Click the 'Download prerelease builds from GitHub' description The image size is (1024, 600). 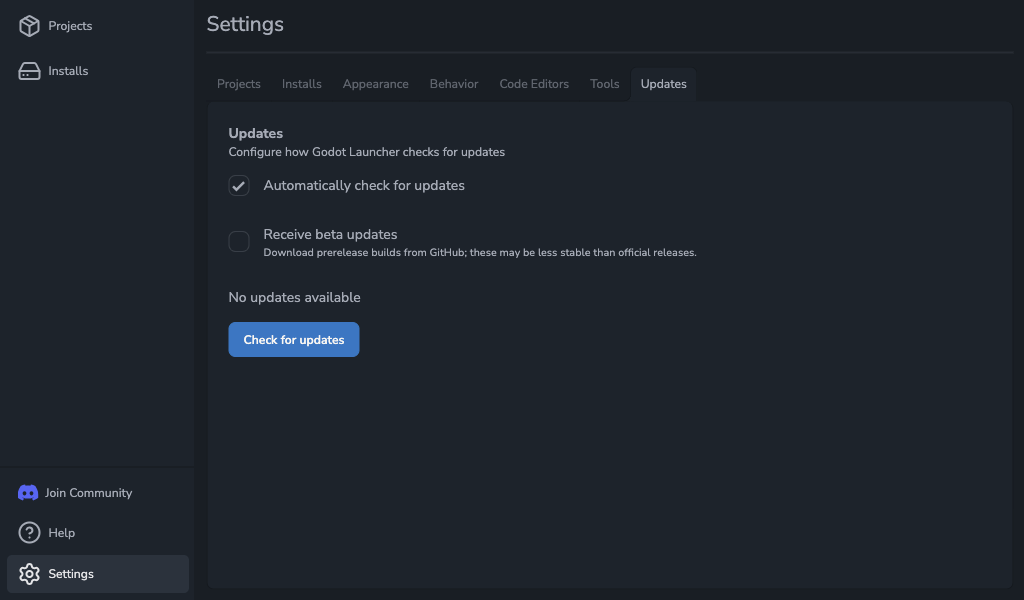tap(480, 253)
